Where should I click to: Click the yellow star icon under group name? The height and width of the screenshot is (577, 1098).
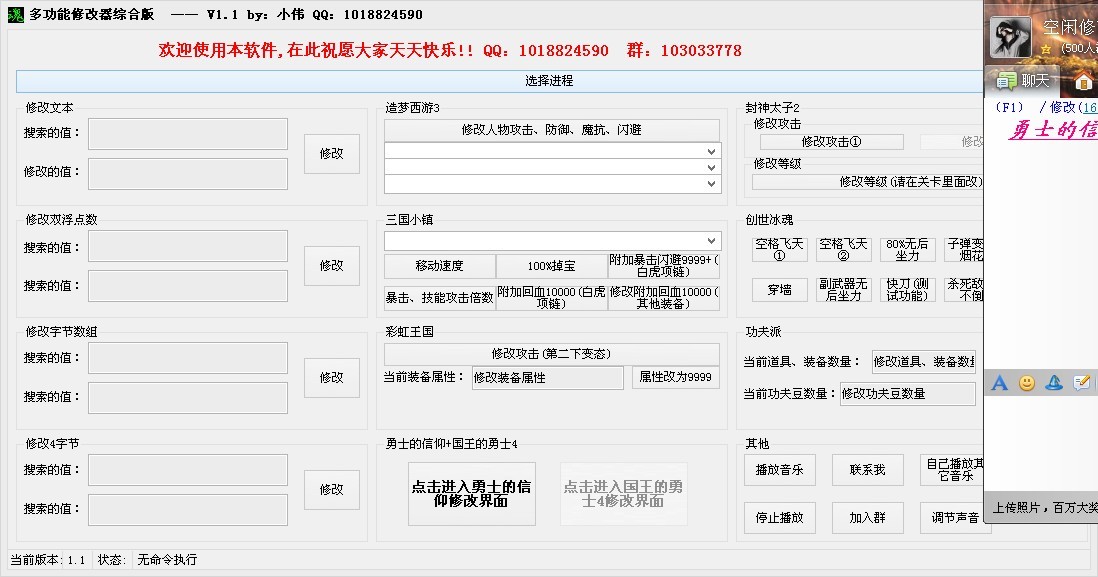(1045, 49)
